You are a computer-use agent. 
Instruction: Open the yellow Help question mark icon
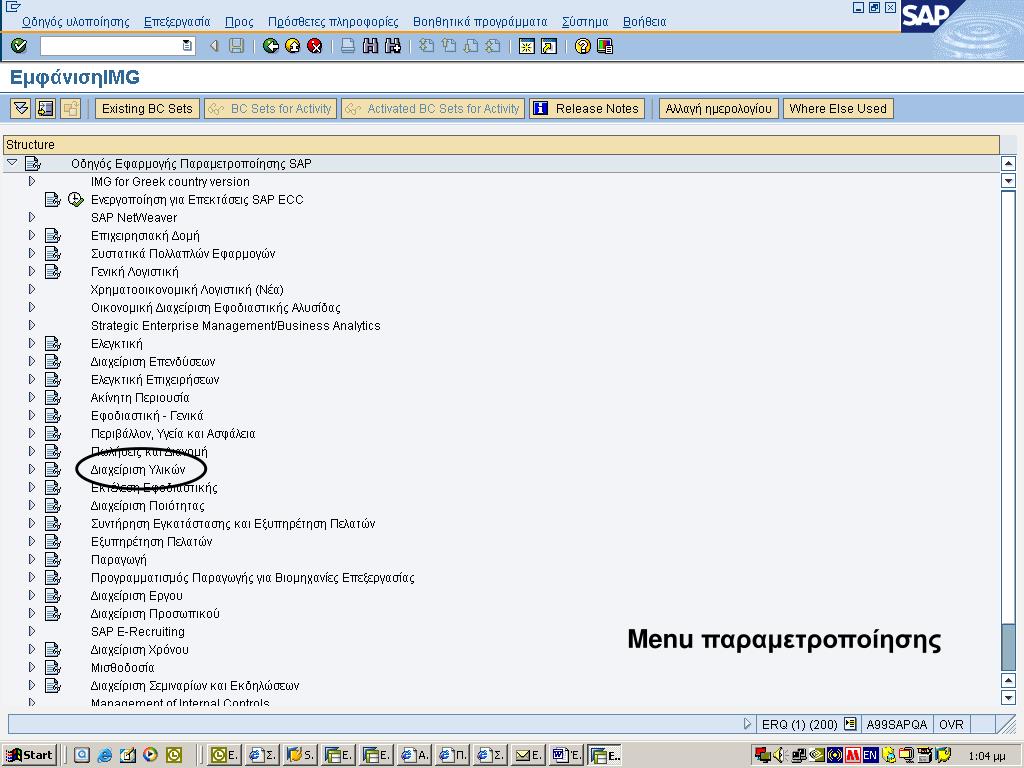(x=583, y=46)
